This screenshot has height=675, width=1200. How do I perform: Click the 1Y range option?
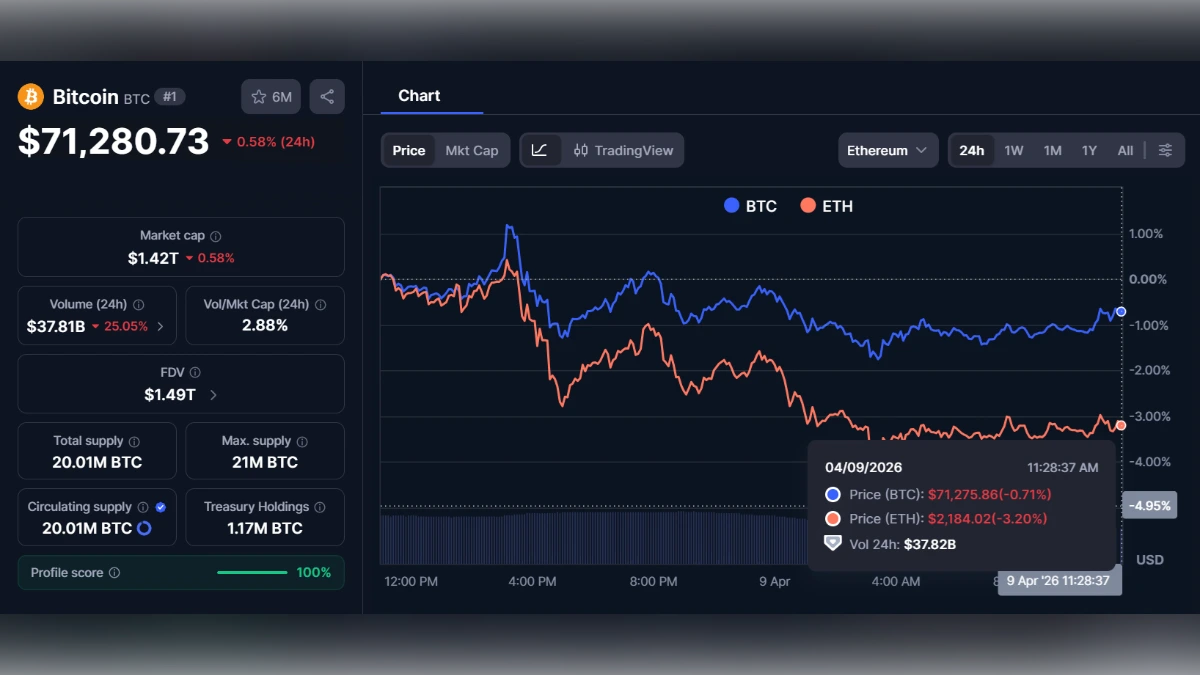(1089, 150)
